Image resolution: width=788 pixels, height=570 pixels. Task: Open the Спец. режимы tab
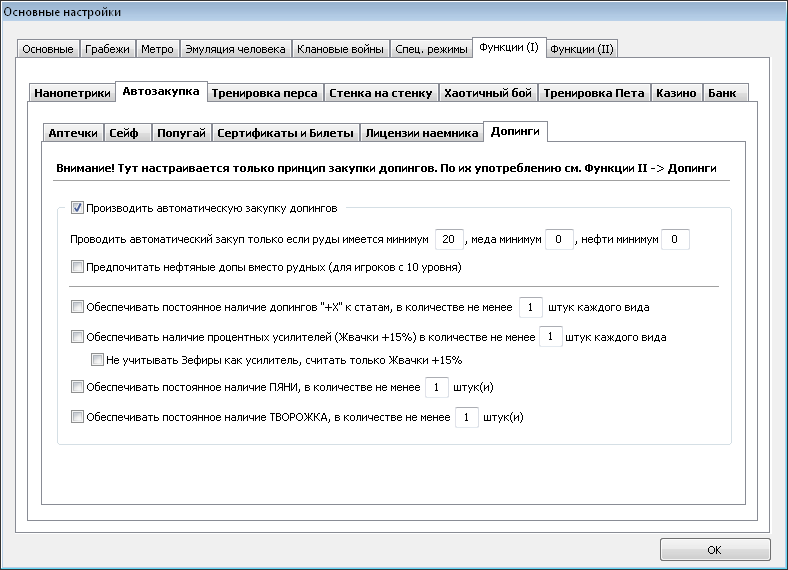click(x=431, y=49)
